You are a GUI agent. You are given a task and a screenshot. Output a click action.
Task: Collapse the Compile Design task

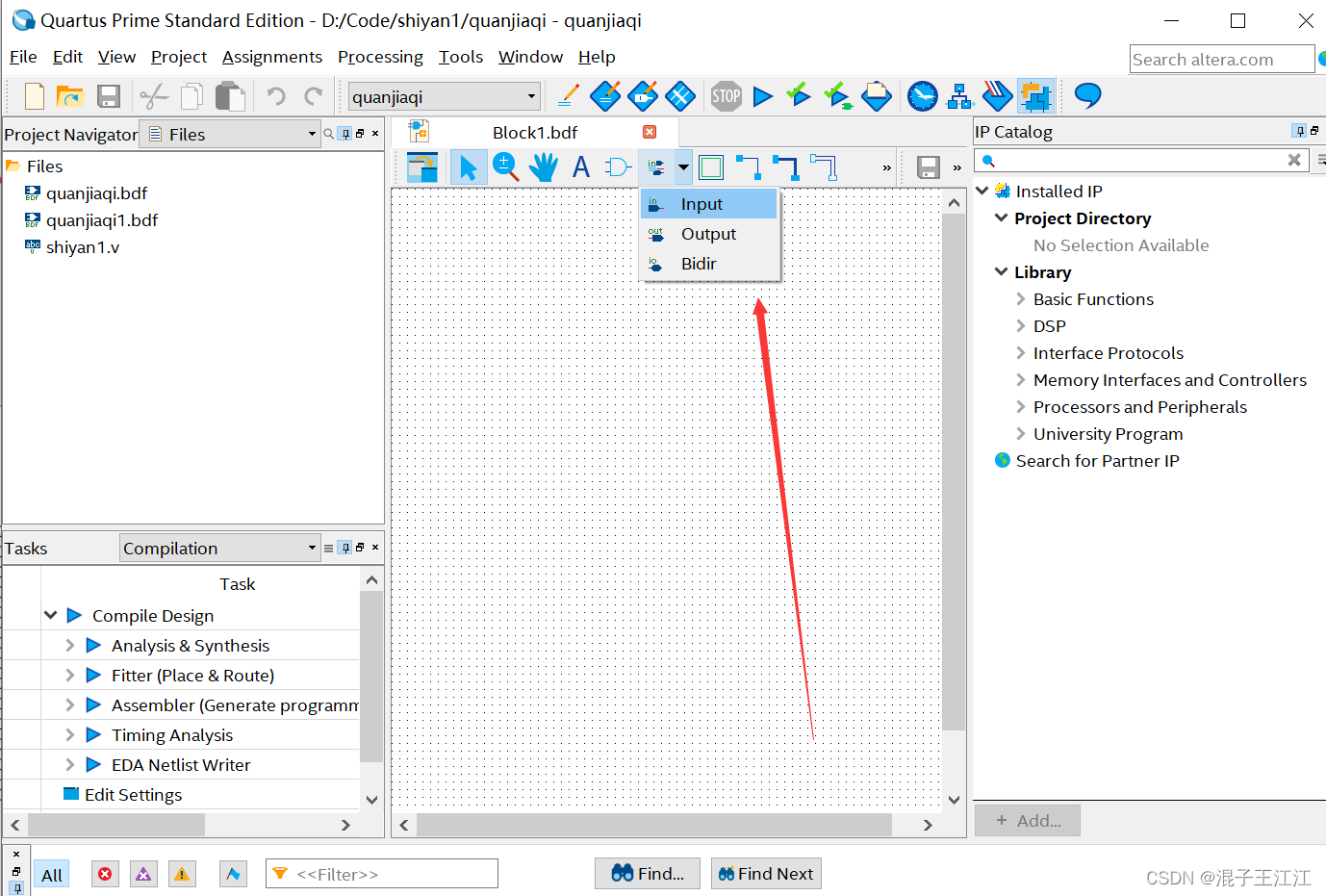50,615
